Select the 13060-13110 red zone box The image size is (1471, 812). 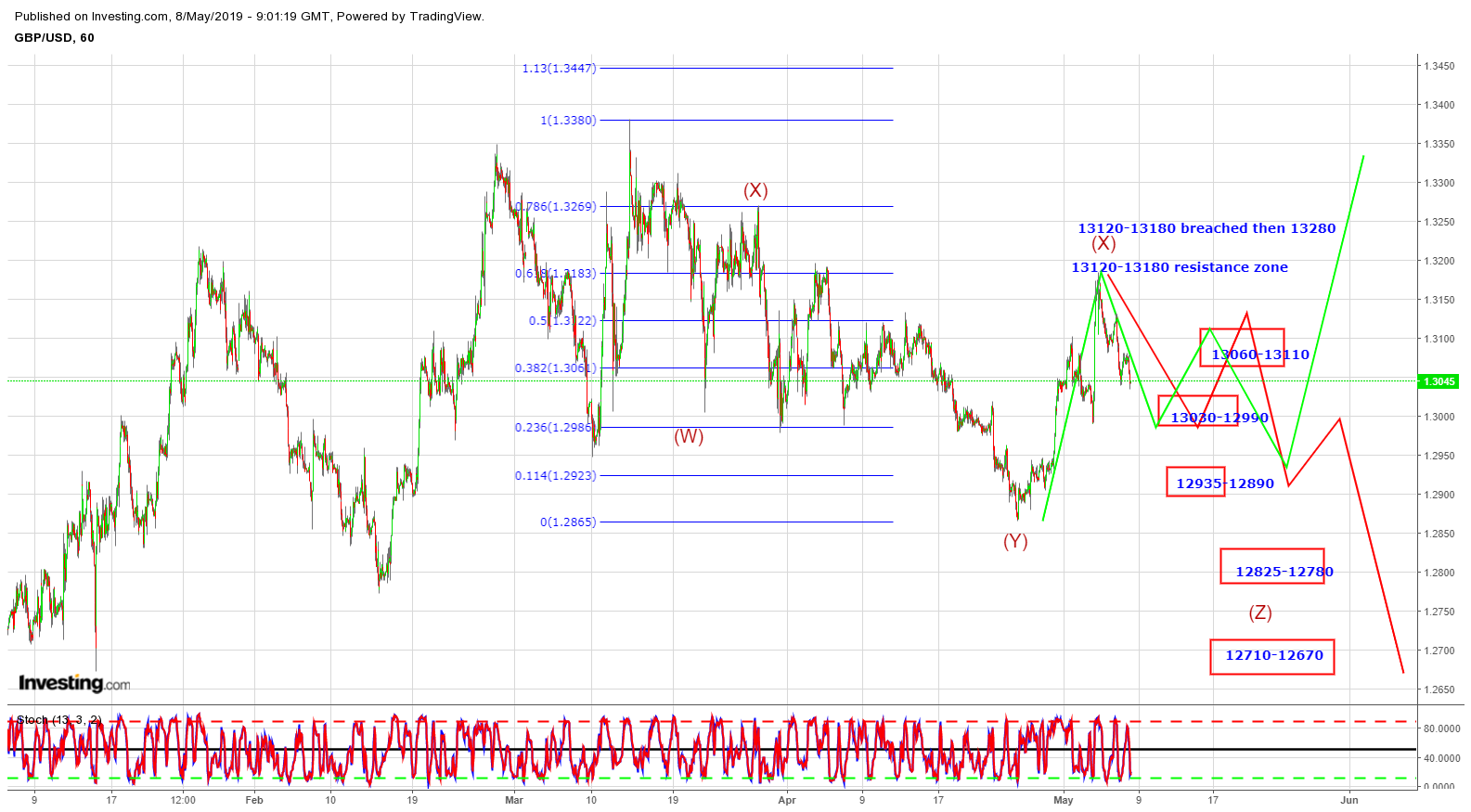(x=1242, y=347)
